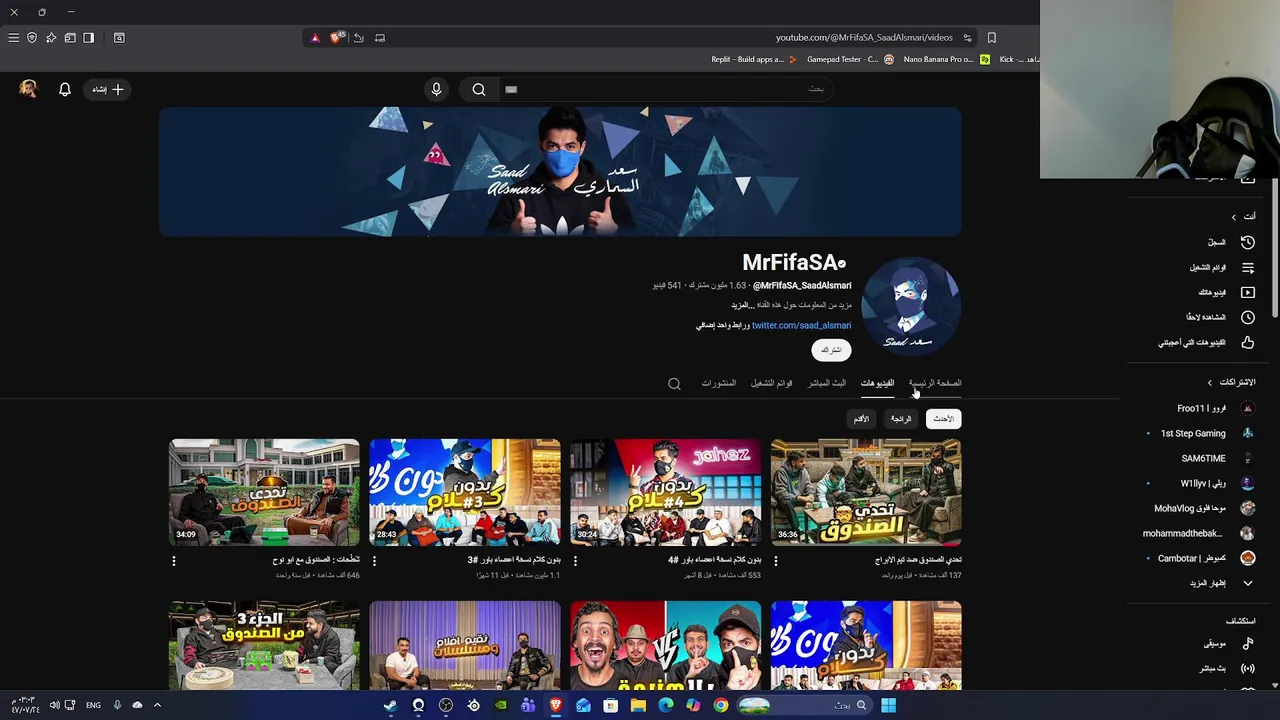Expand the 'أنت' (You) section chevron
This screenshot has height=720, width=1280.
pyautogui.click(x=1233, y=217)
